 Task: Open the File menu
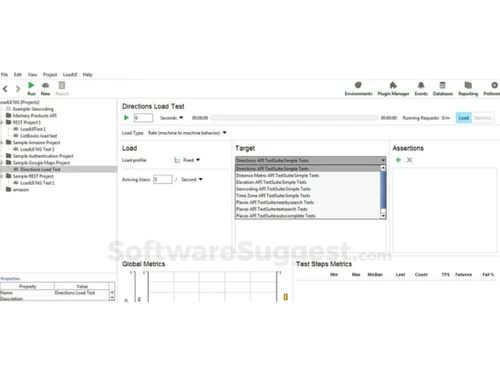click(x=4, y=74)
